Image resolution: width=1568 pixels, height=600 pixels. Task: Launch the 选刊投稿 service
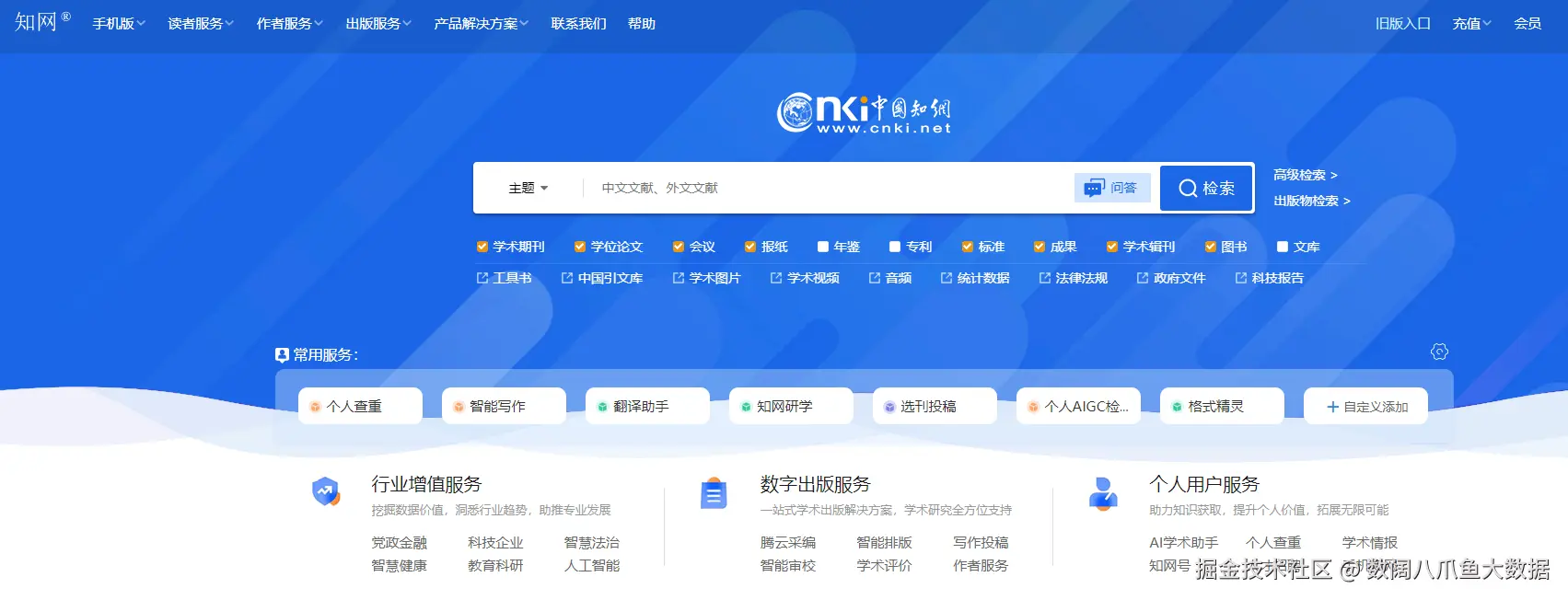pyautogui.click(x=935, y=406)
